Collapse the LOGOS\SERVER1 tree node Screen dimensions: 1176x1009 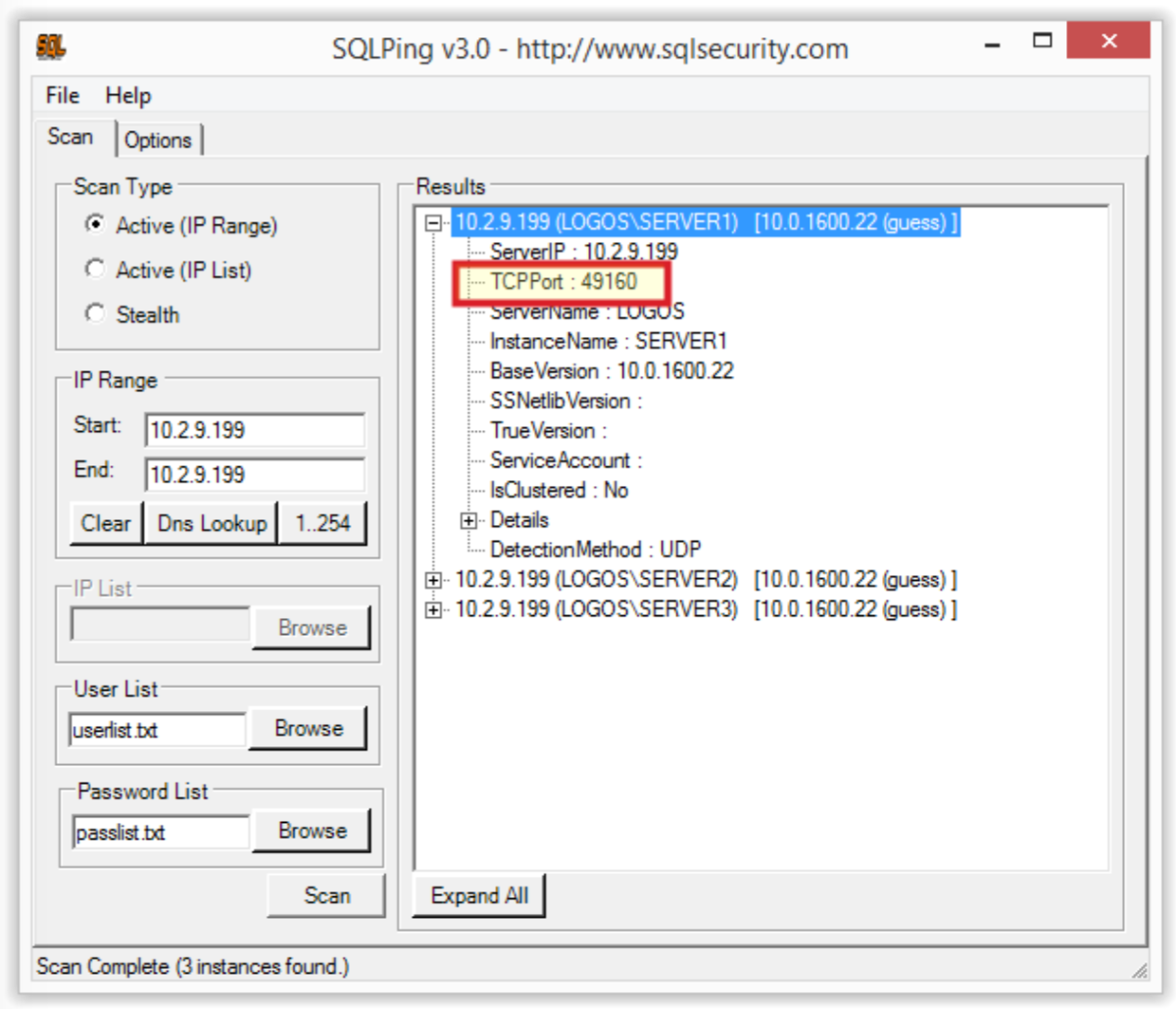coord(433,223)
